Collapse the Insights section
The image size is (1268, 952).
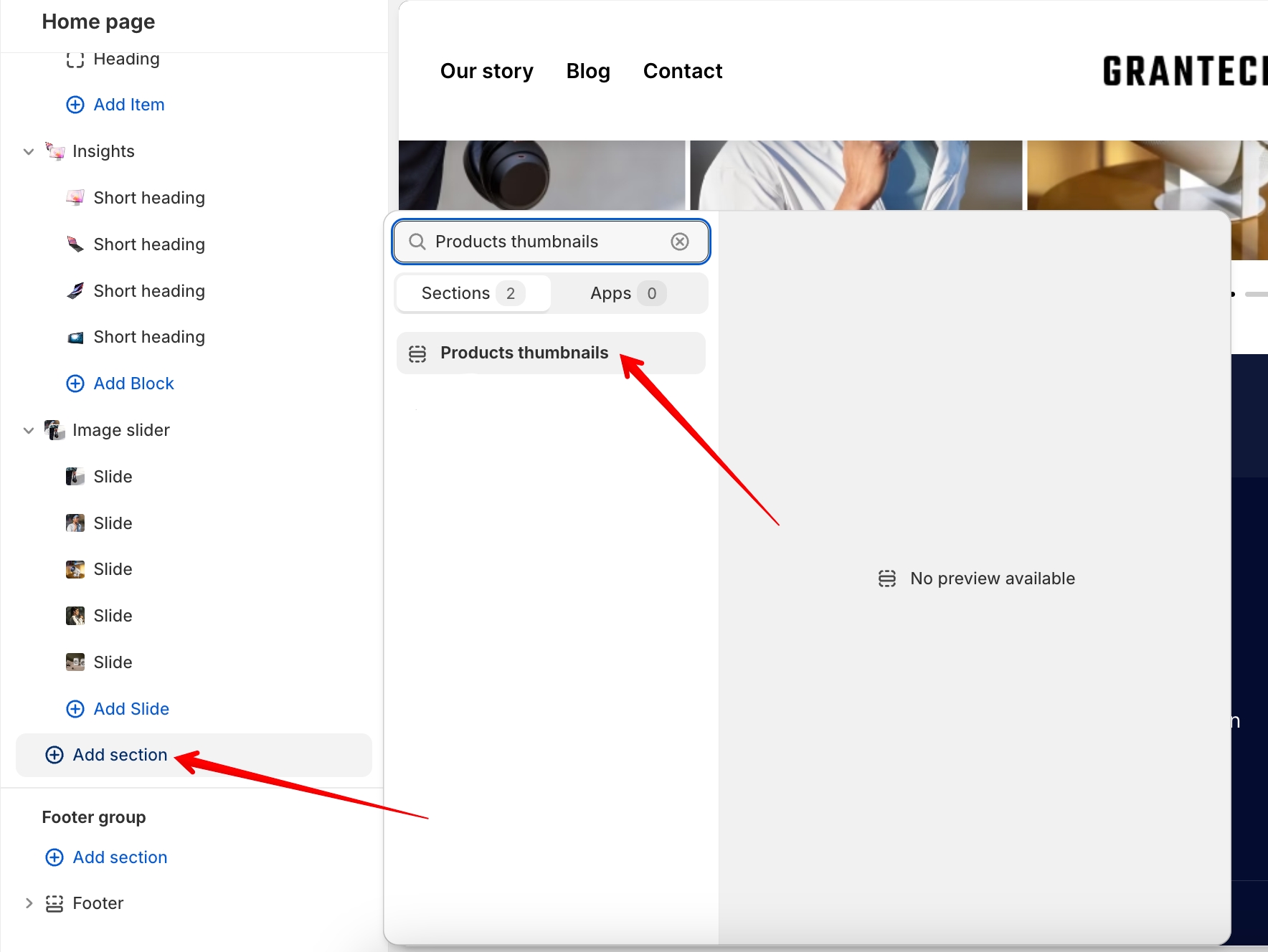pos(29,151)
